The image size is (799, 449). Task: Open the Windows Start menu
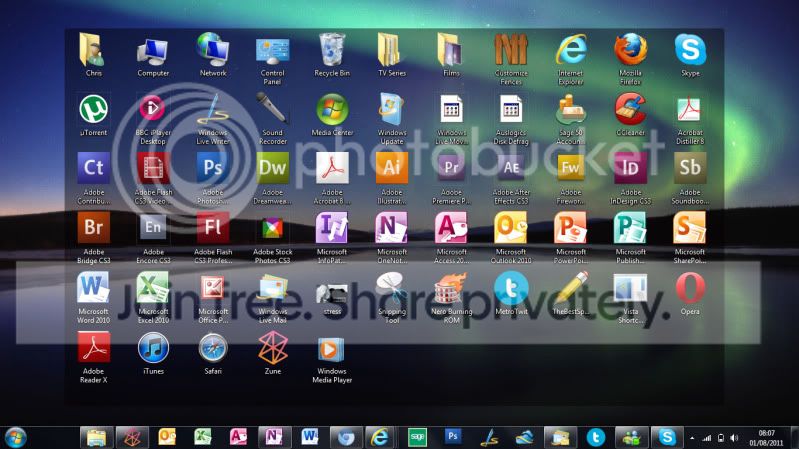coord(15,438)
